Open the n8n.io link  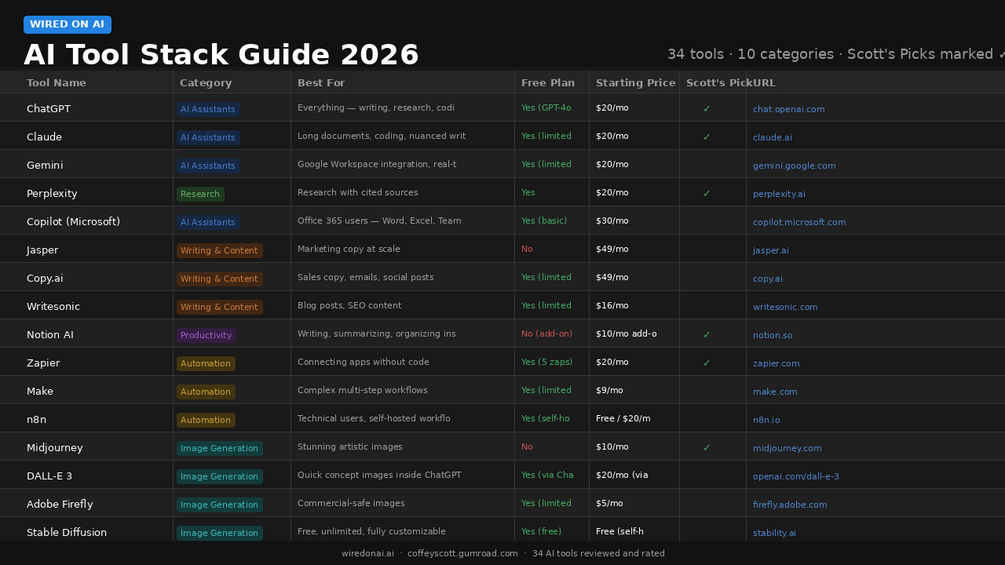(x=766, y=419)
